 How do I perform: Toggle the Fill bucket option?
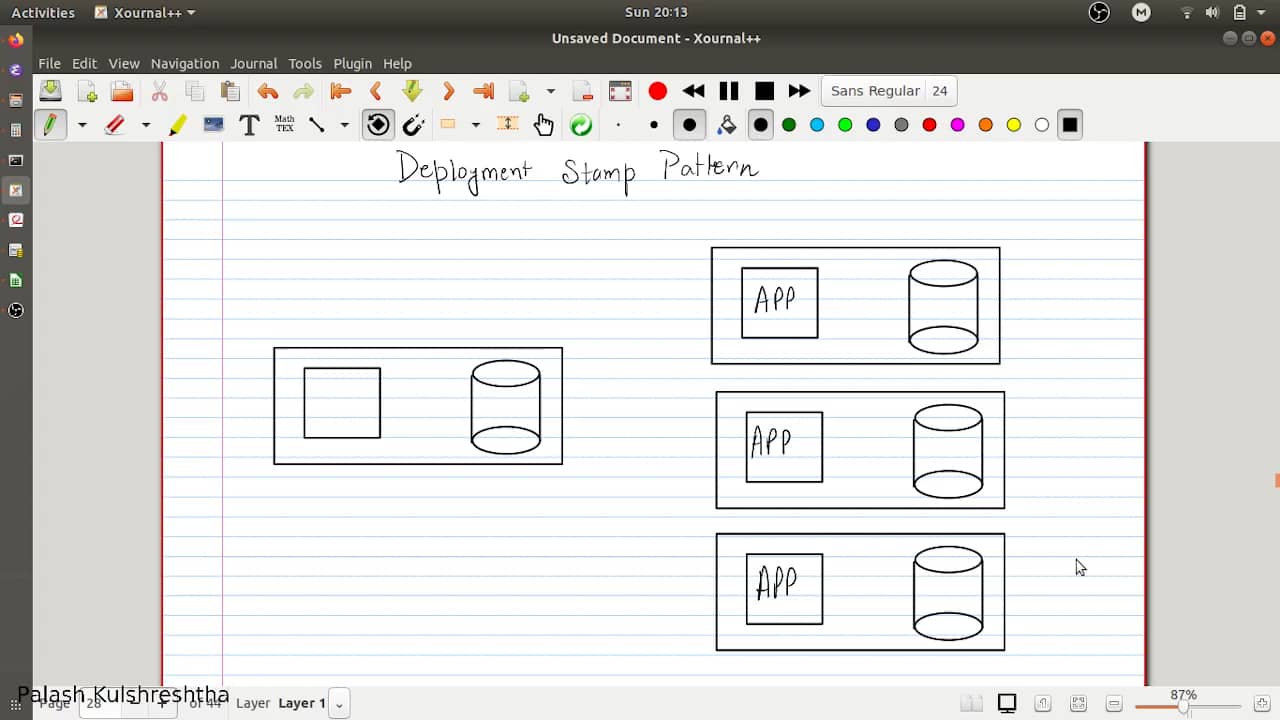727,125
